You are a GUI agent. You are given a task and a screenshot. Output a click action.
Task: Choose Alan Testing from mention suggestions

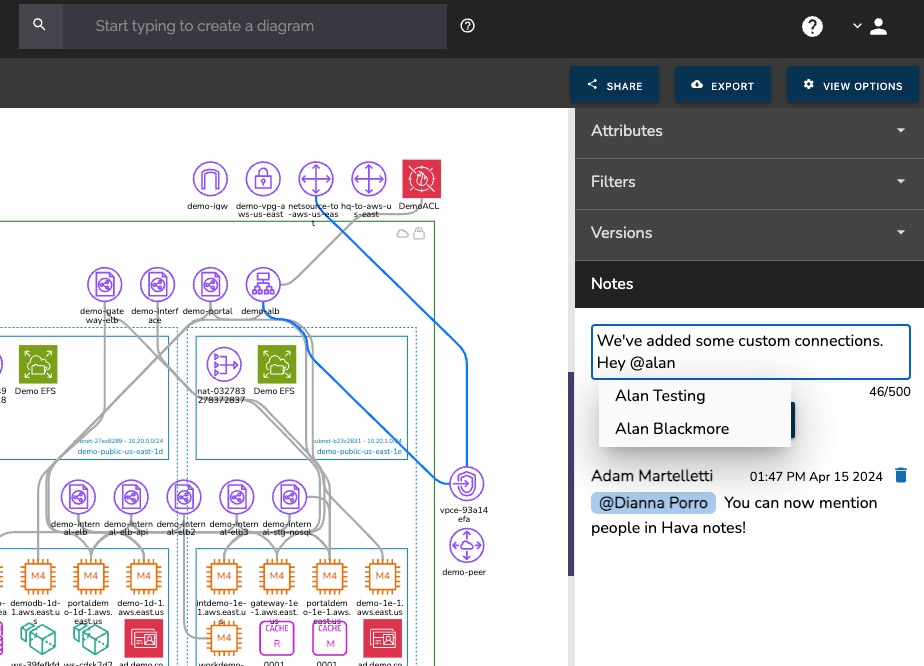point(660,396)
